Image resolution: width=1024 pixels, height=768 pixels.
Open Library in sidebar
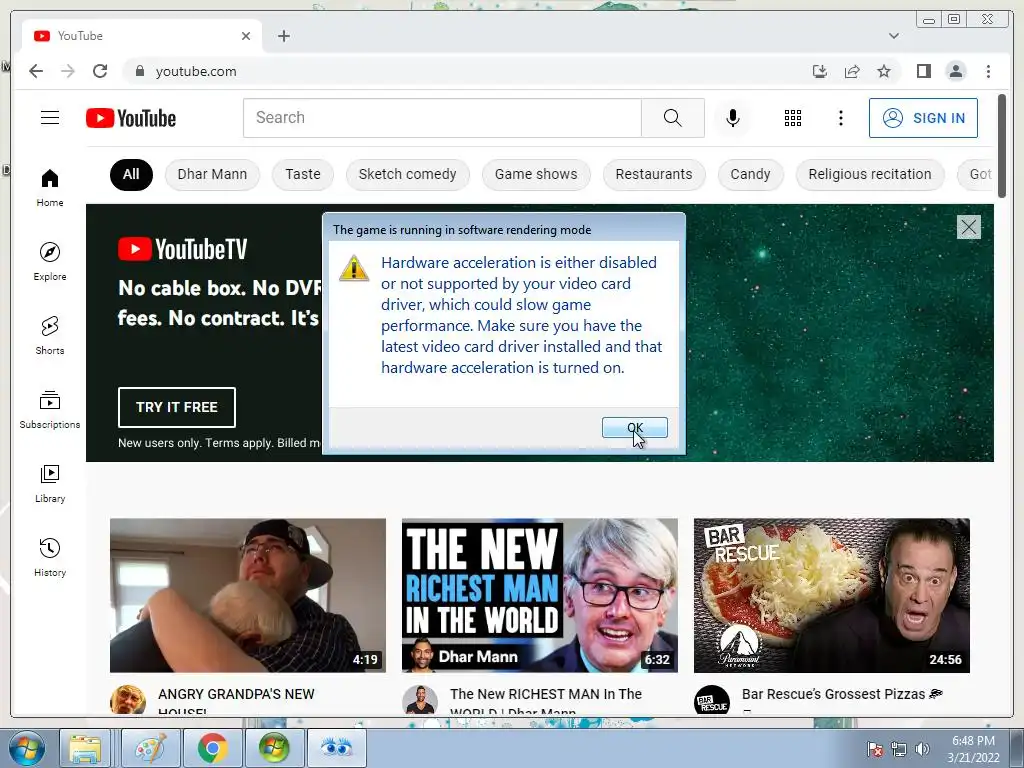pos(50,483)
